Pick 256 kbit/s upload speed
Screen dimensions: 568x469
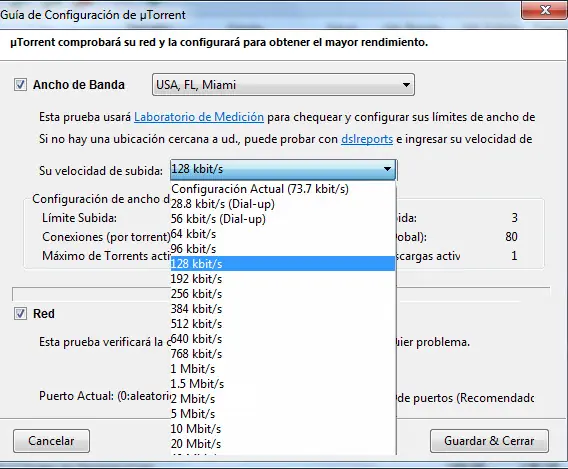[283, 294]
